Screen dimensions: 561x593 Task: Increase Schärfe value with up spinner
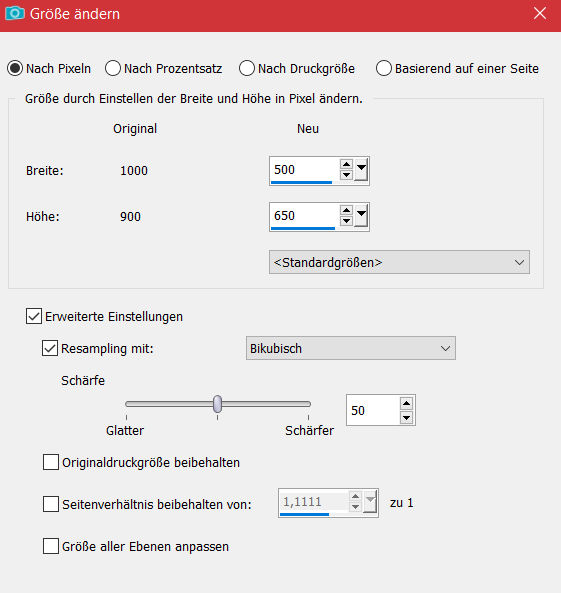click(x=406, y=404)
